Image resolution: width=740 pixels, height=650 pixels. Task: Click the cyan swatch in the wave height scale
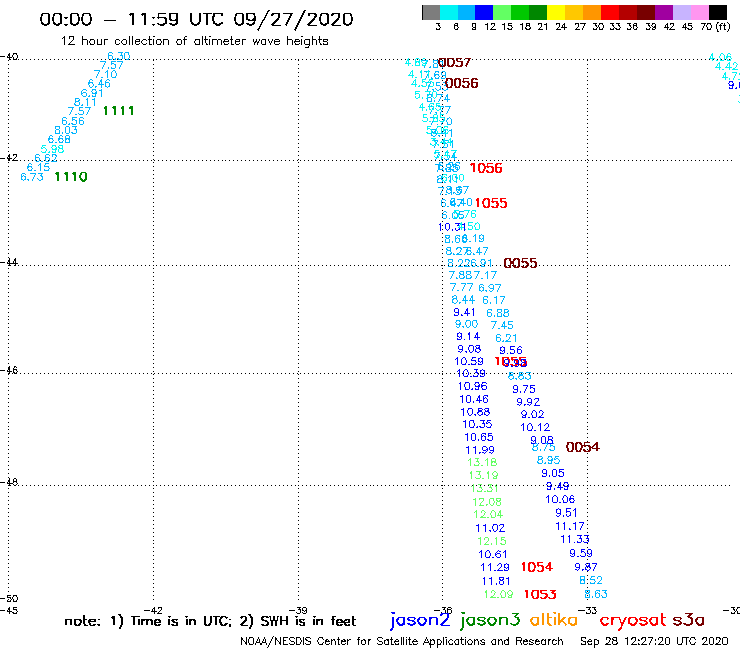pos(448,12)
